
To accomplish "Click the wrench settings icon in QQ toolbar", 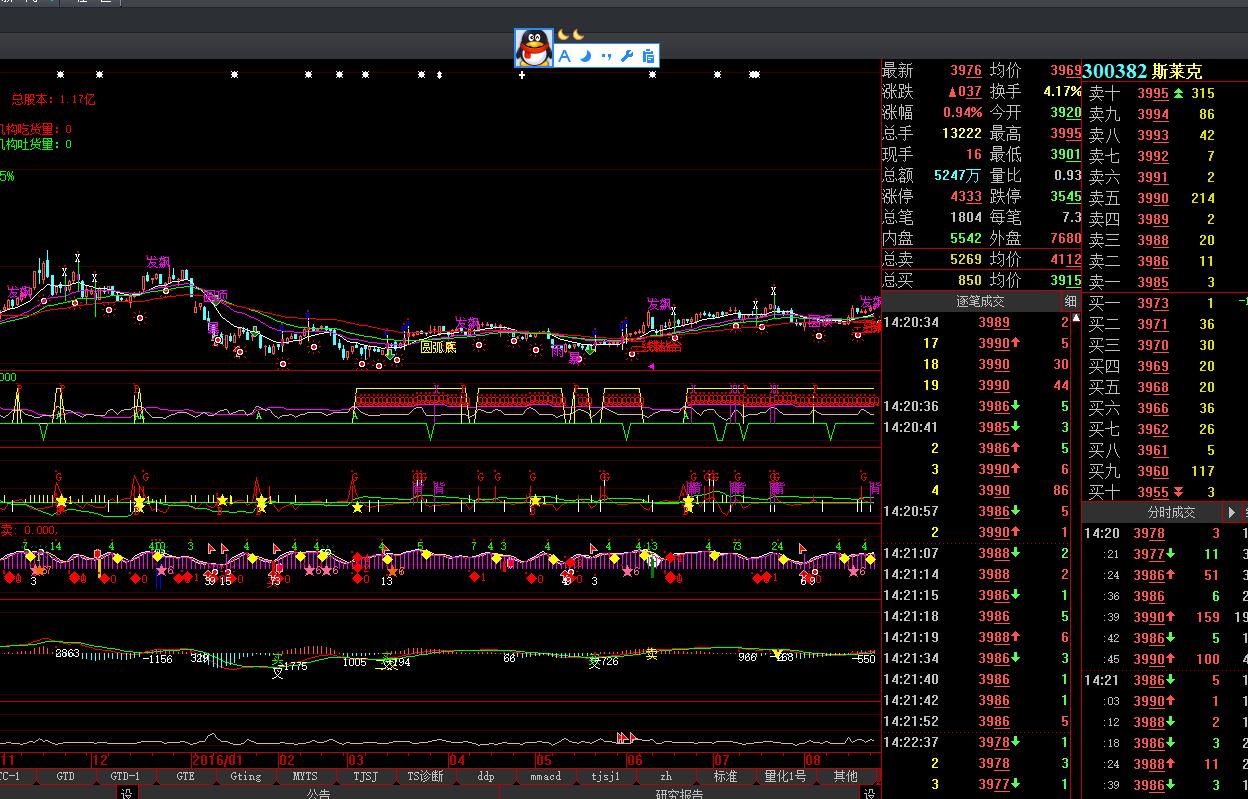I will 627,56.
